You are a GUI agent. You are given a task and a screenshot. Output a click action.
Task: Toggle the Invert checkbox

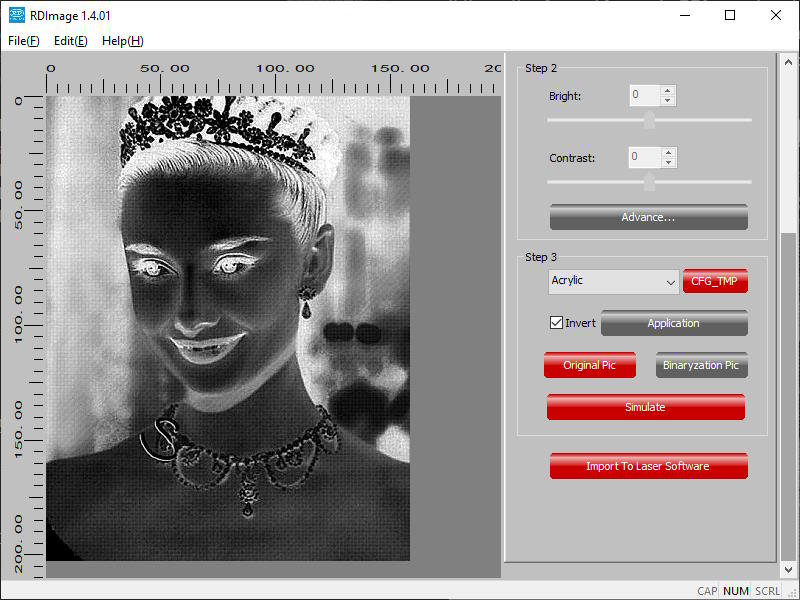[x=557, y=323]
